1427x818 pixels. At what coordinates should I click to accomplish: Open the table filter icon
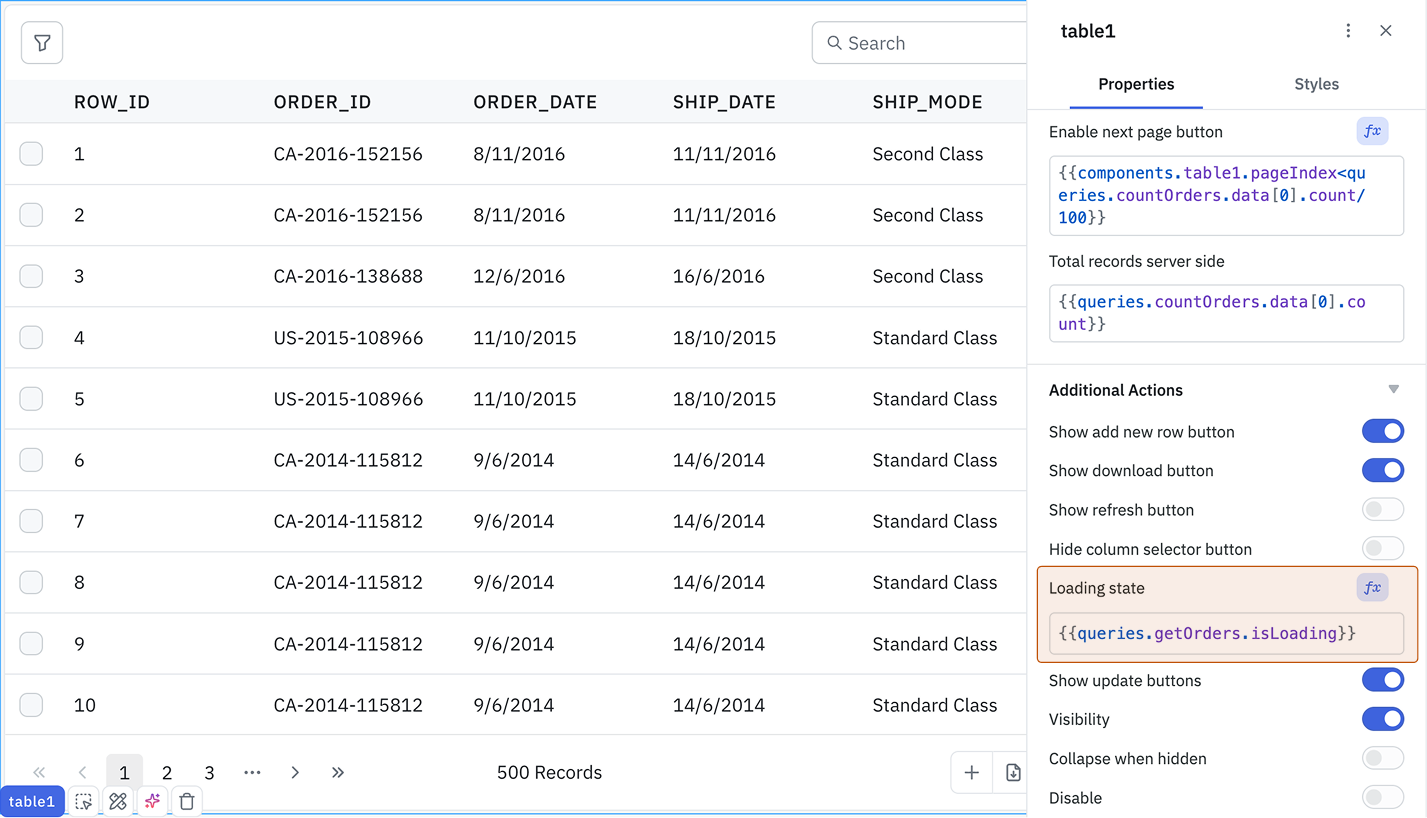click(42, 43)
